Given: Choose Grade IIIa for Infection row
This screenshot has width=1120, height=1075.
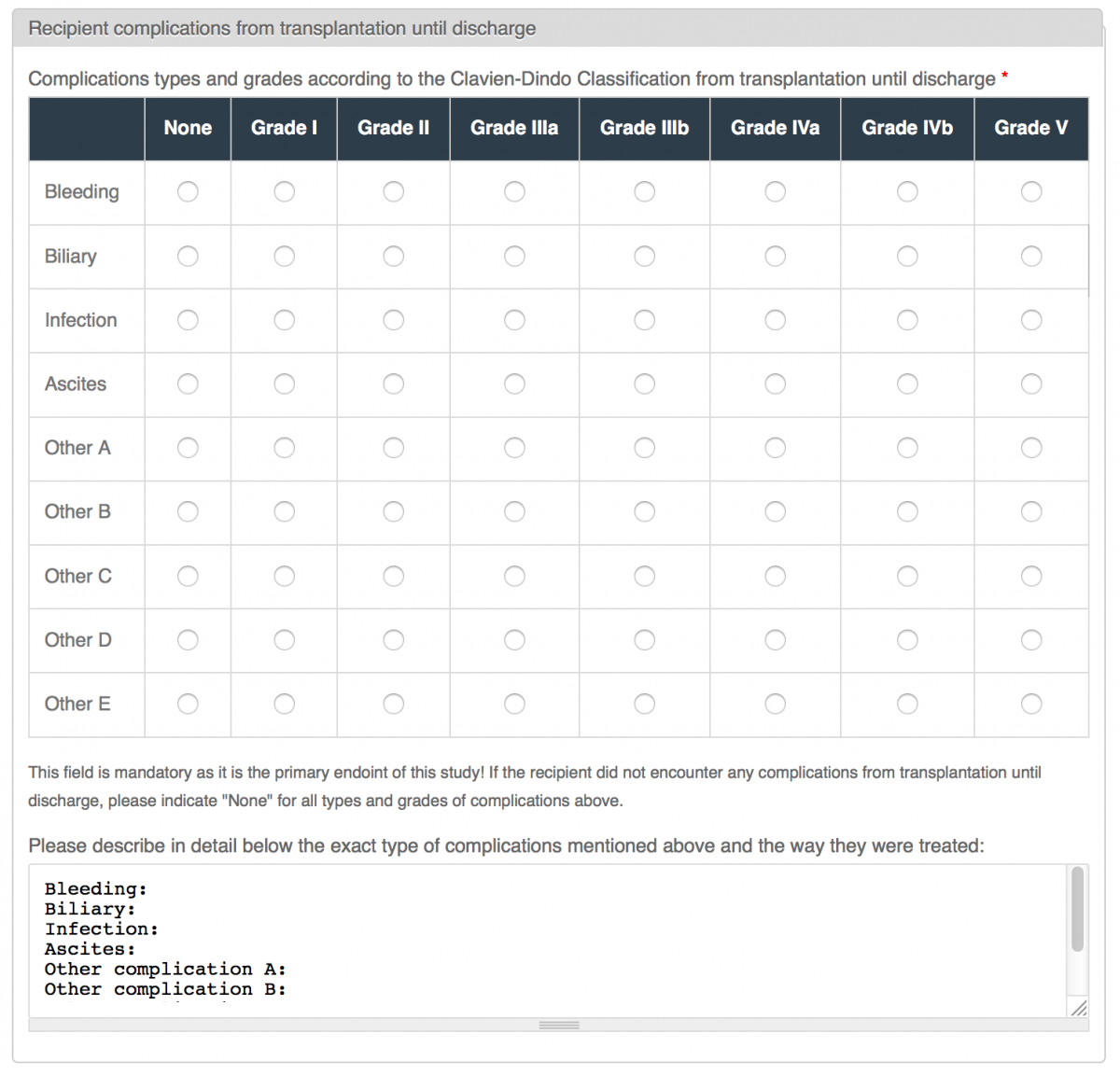Looking at the screenshot, I should [x=514, y=320].
